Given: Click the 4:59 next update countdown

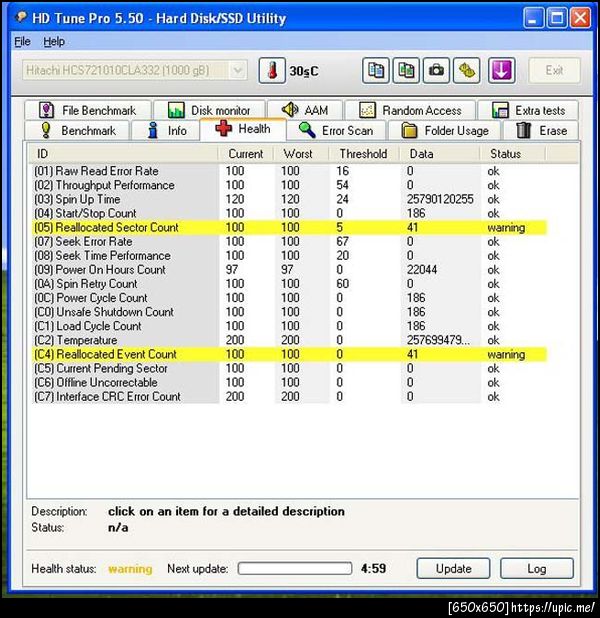Looking at the screenshot, I should tap(373, 568).
